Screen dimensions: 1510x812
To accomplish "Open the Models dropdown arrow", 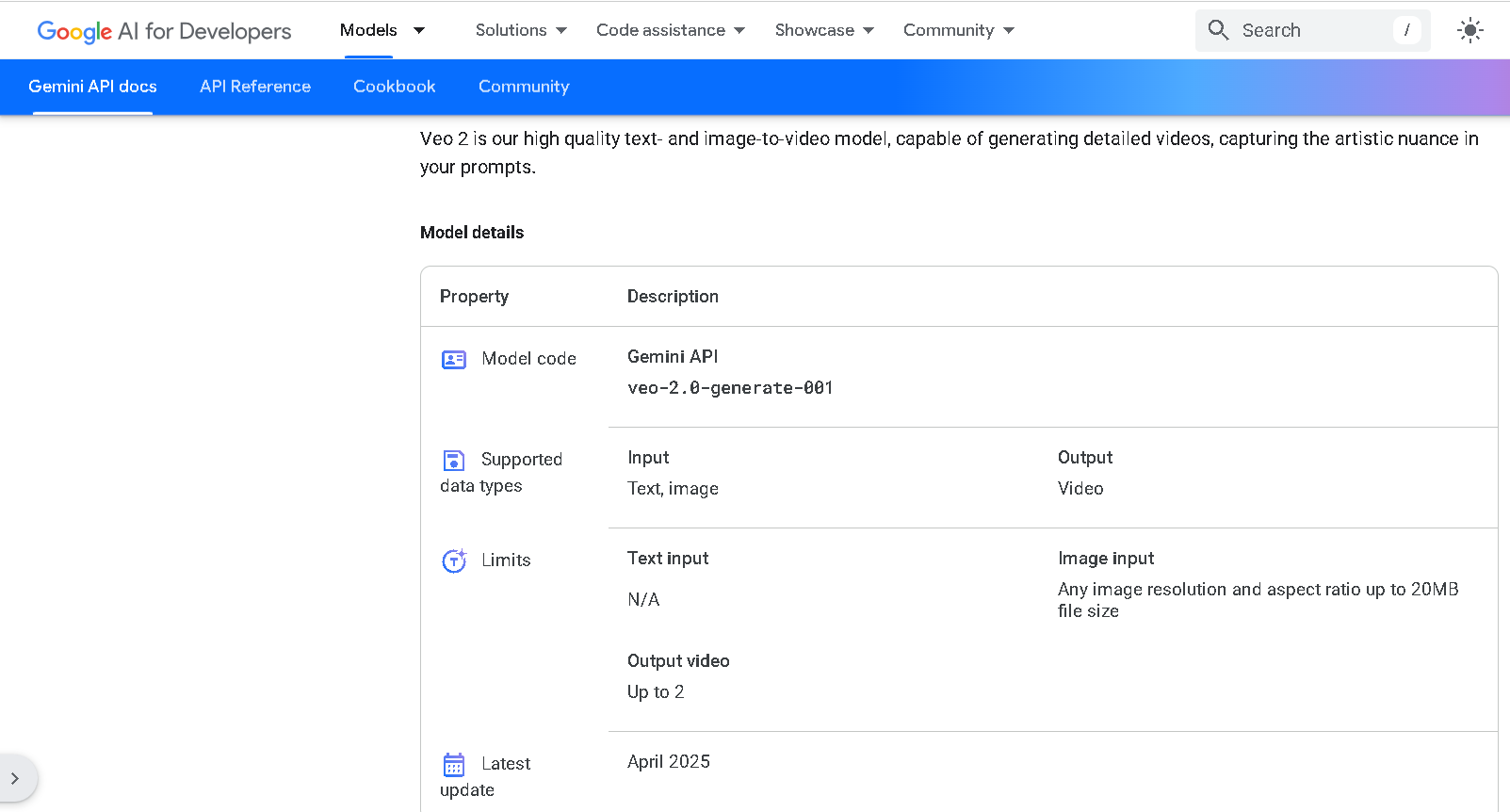I will pyautogui.click(x=419, y=30).
